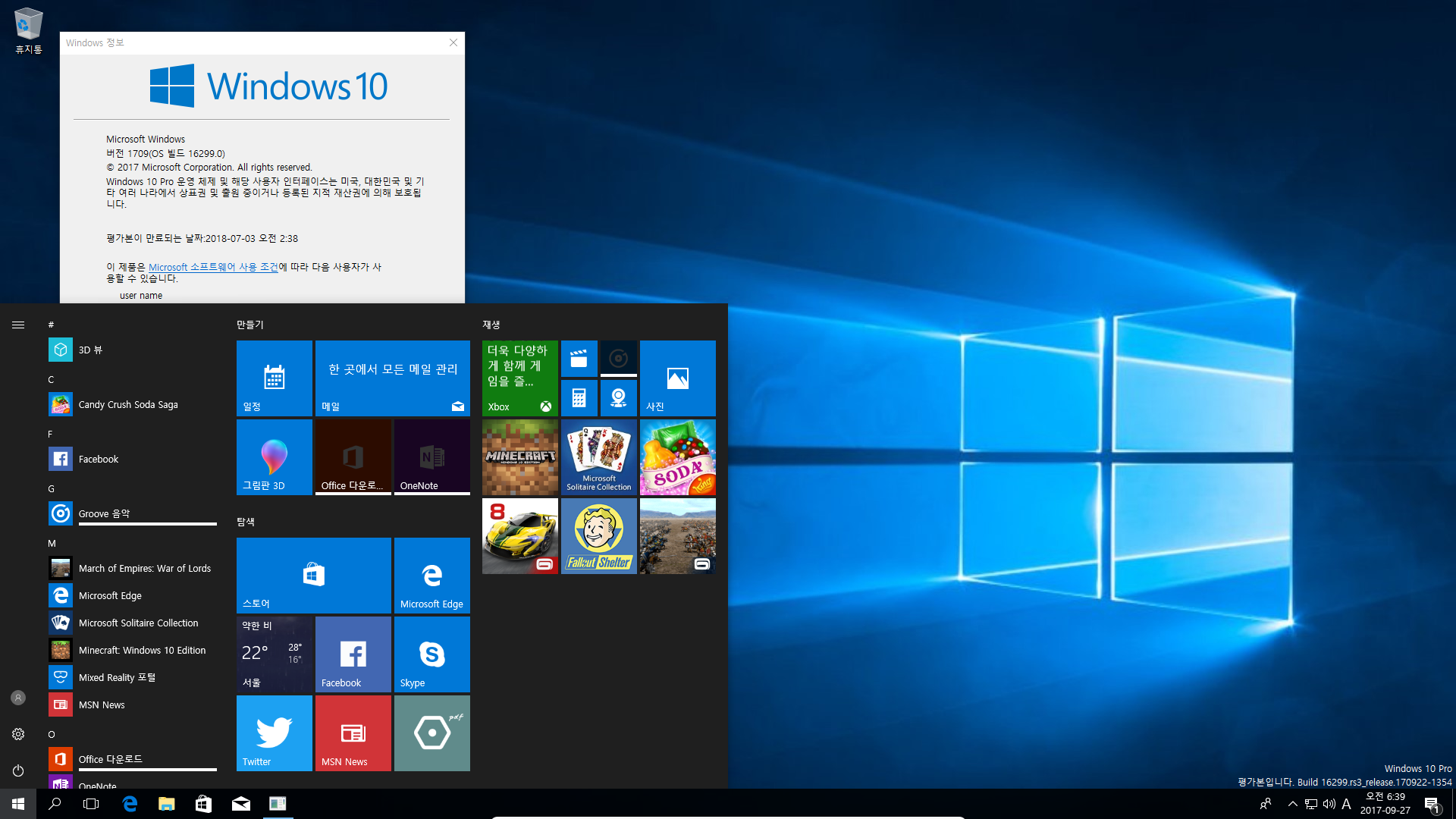Launch the 그림판 3D tile

275,457
